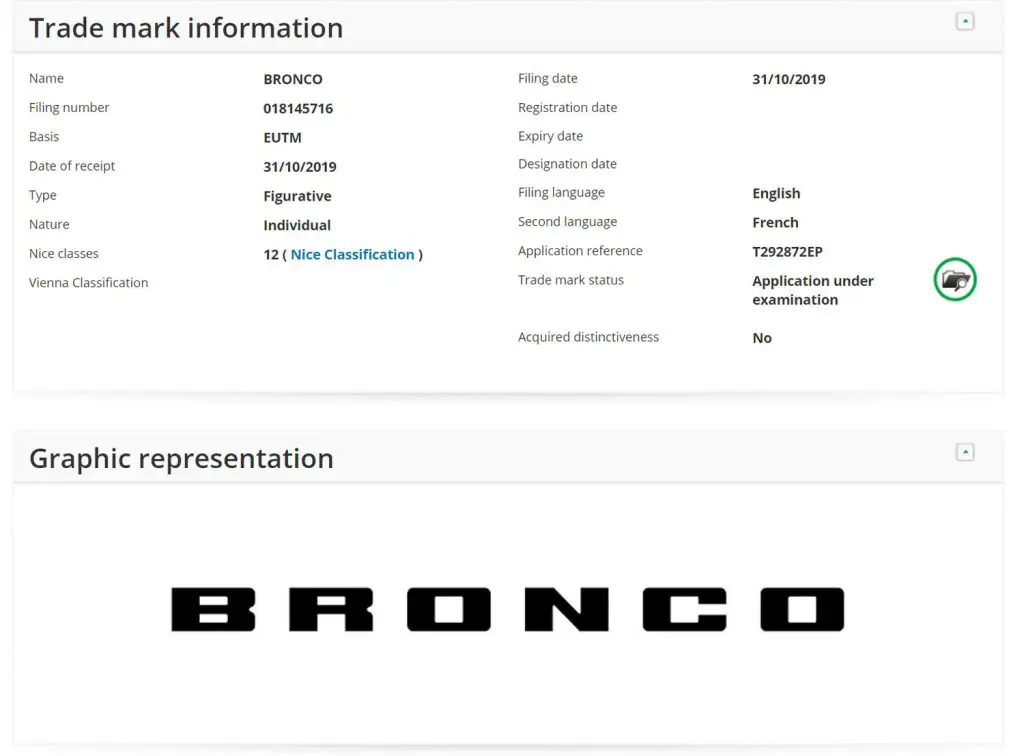Click the Individual nature value

coord(296,225)
